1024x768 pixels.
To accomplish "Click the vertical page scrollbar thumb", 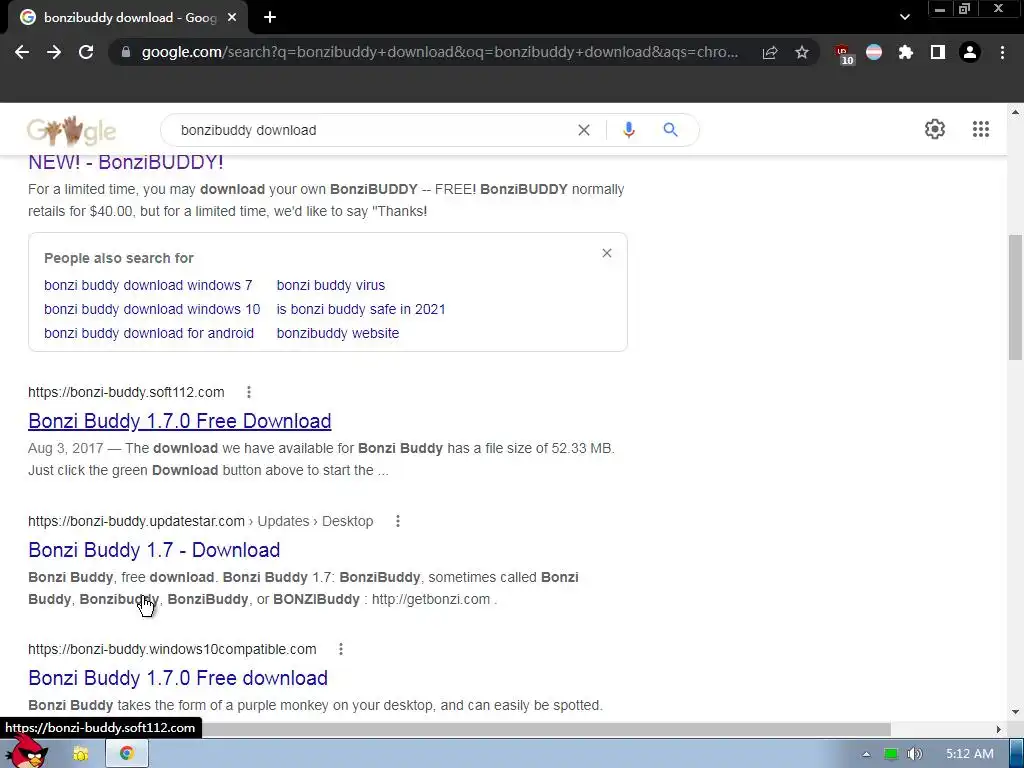I will (1016, 296).
